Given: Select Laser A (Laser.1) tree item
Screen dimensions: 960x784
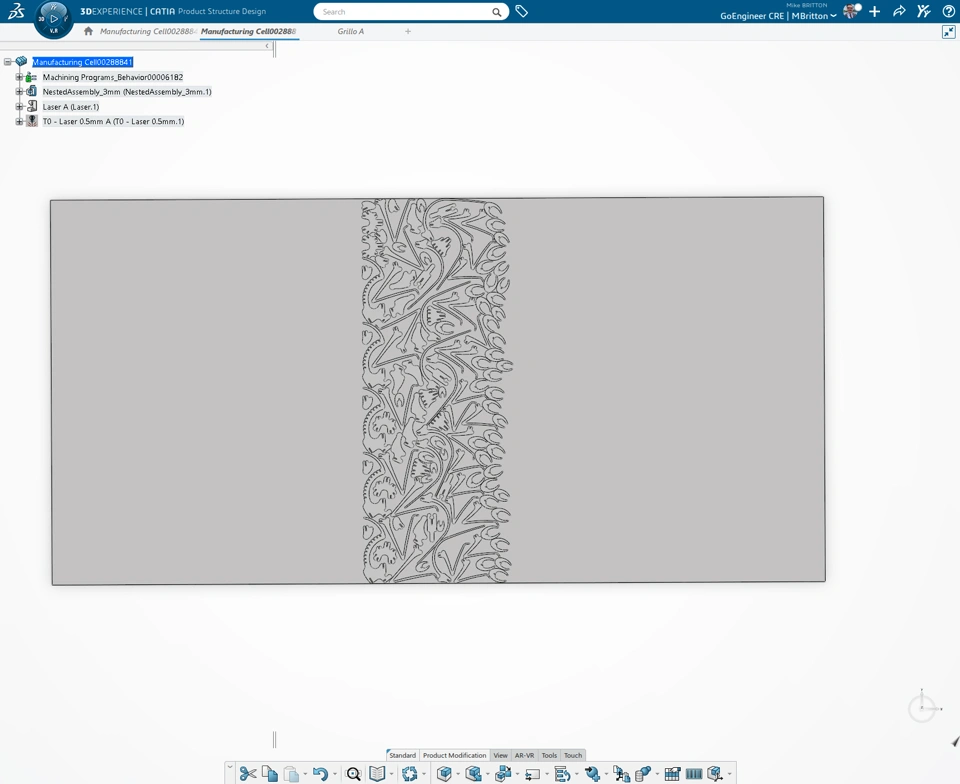Looking at the screenshot, I should coord(70,106).
